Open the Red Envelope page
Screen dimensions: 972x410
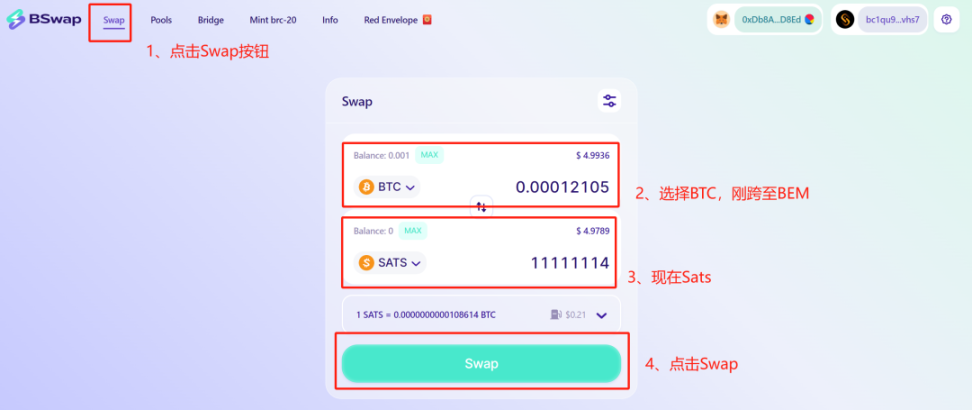point(397,20)
